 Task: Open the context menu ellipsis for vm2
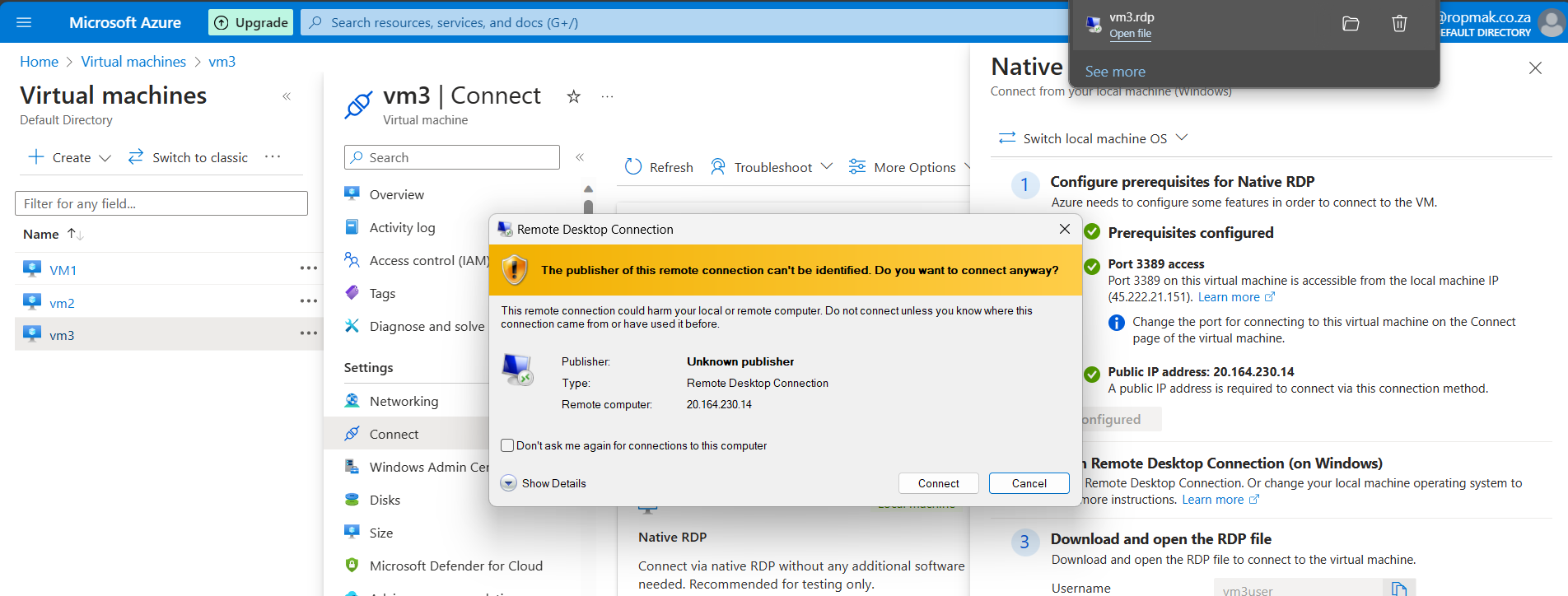309,301
